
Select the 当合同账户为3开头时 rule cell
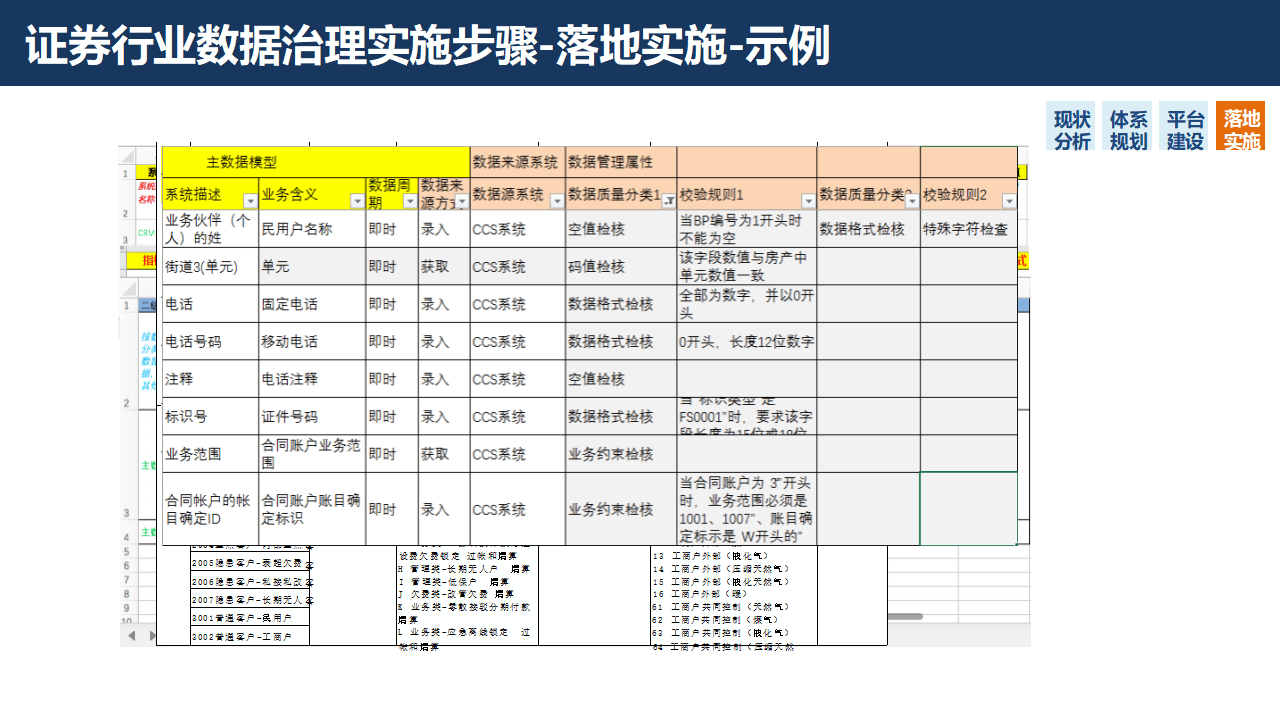(747, 509)
